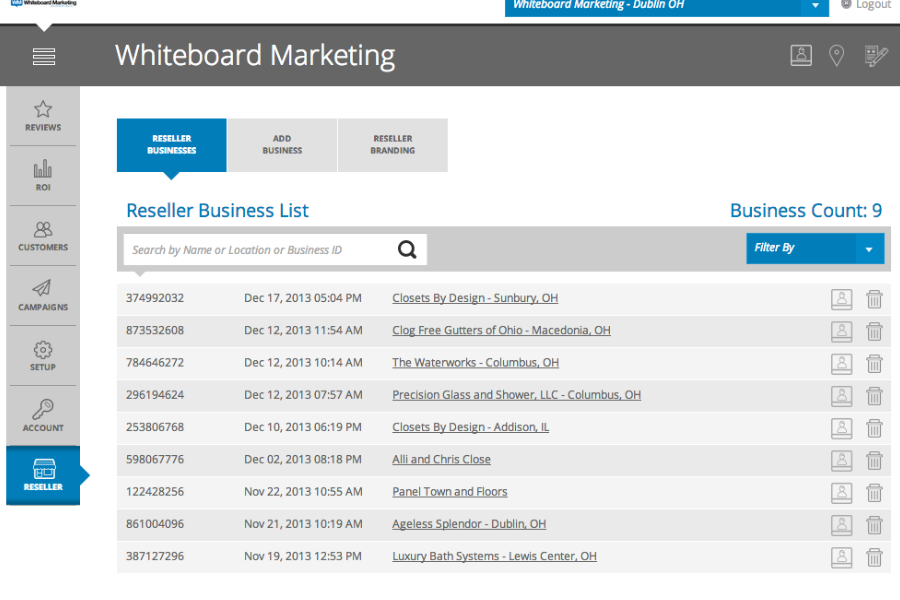This screenshot has height=600, width=900.
Task: Go to Customers in the sidebar
Action: pos(43,236)
